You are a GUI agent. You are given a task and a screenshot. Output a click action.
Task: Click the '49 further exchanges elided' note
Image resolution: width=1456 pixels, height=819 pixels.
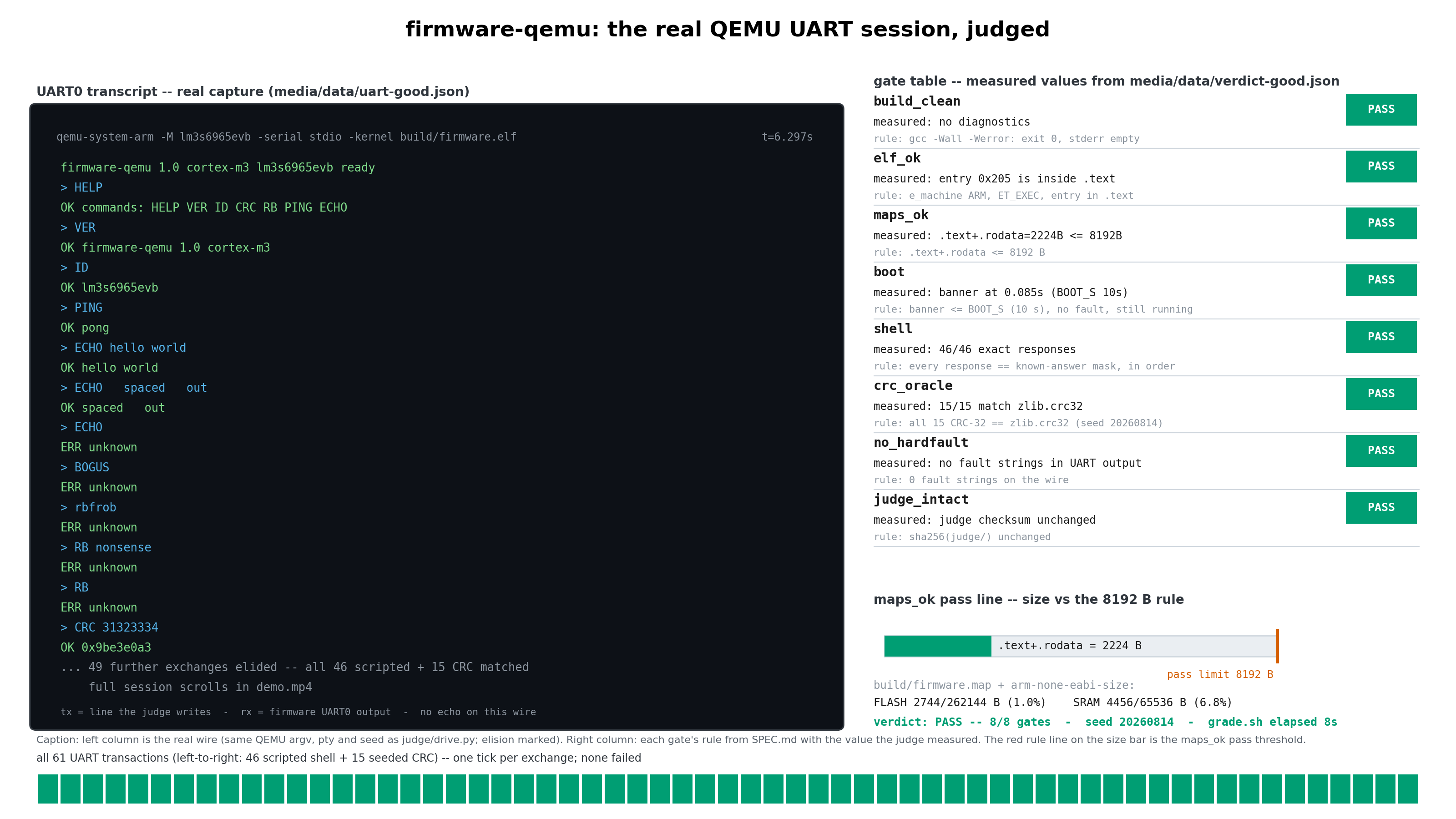(x=294, y=667)
